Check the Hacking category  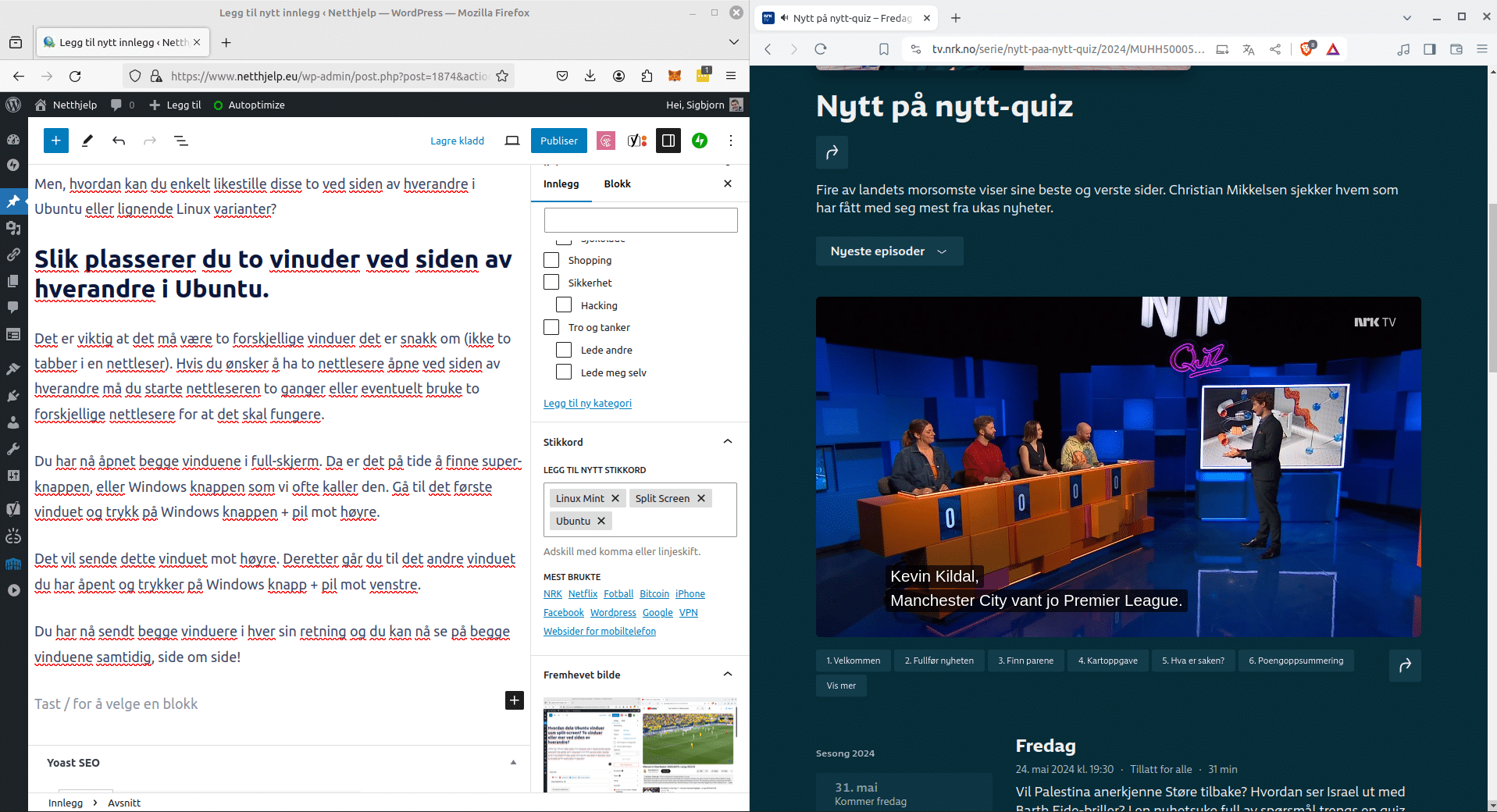click(564, 304)
